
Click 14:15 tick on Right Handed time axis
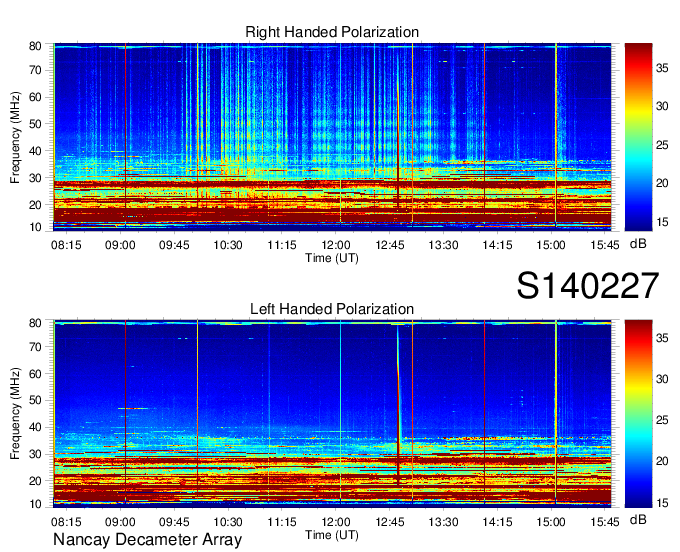(x=497, y=245)
